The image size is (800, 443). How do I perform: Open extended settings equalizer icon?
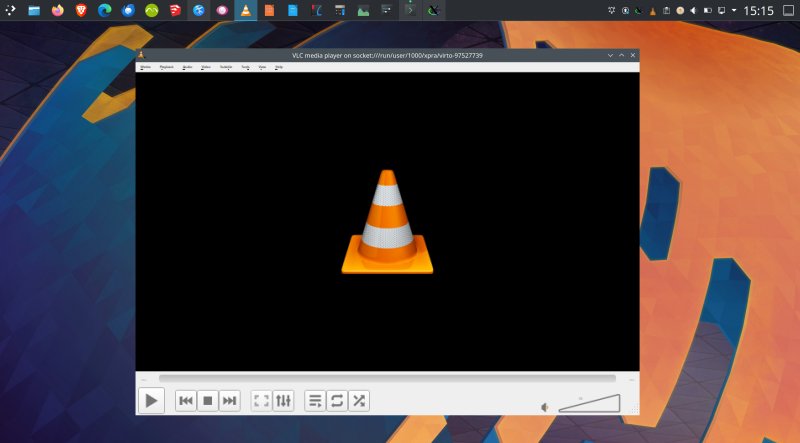click(283, 401)
